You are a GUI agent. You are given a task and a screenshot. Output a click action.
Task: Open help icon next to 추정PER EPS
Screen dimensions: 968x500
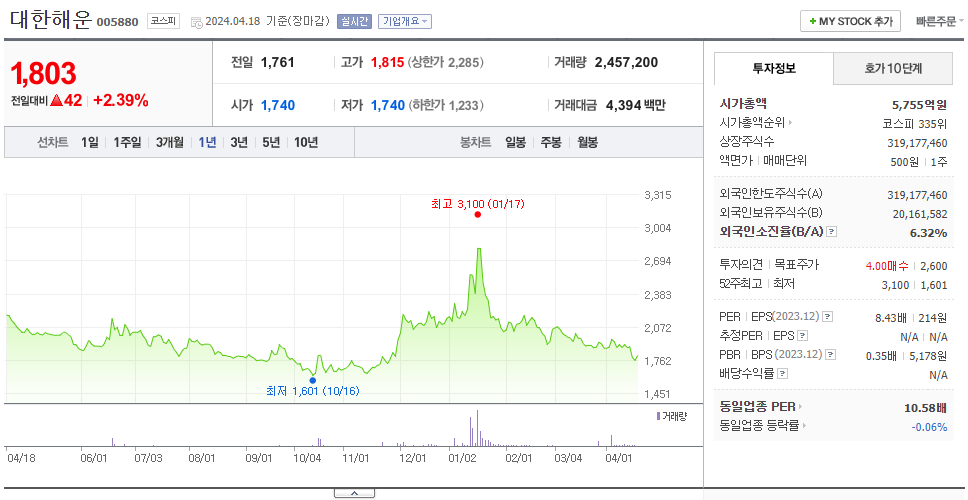tap(803, 336)
